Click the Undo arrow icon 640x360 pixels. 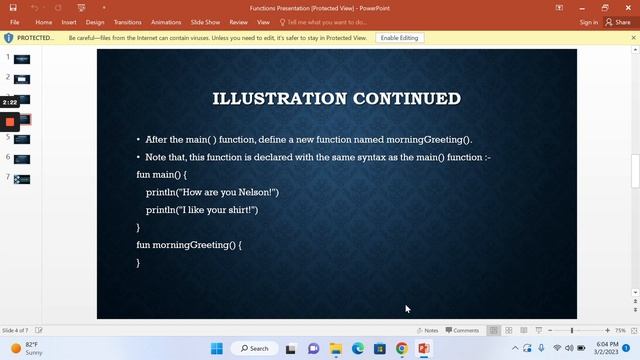coord(34,8)
